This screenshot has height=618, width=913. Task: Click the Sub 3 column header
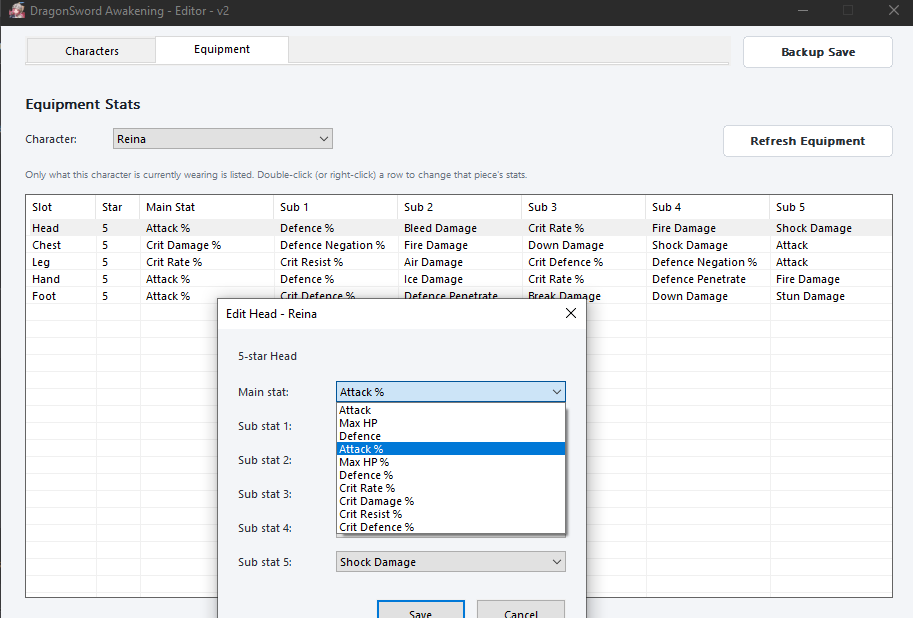(583, 207)
